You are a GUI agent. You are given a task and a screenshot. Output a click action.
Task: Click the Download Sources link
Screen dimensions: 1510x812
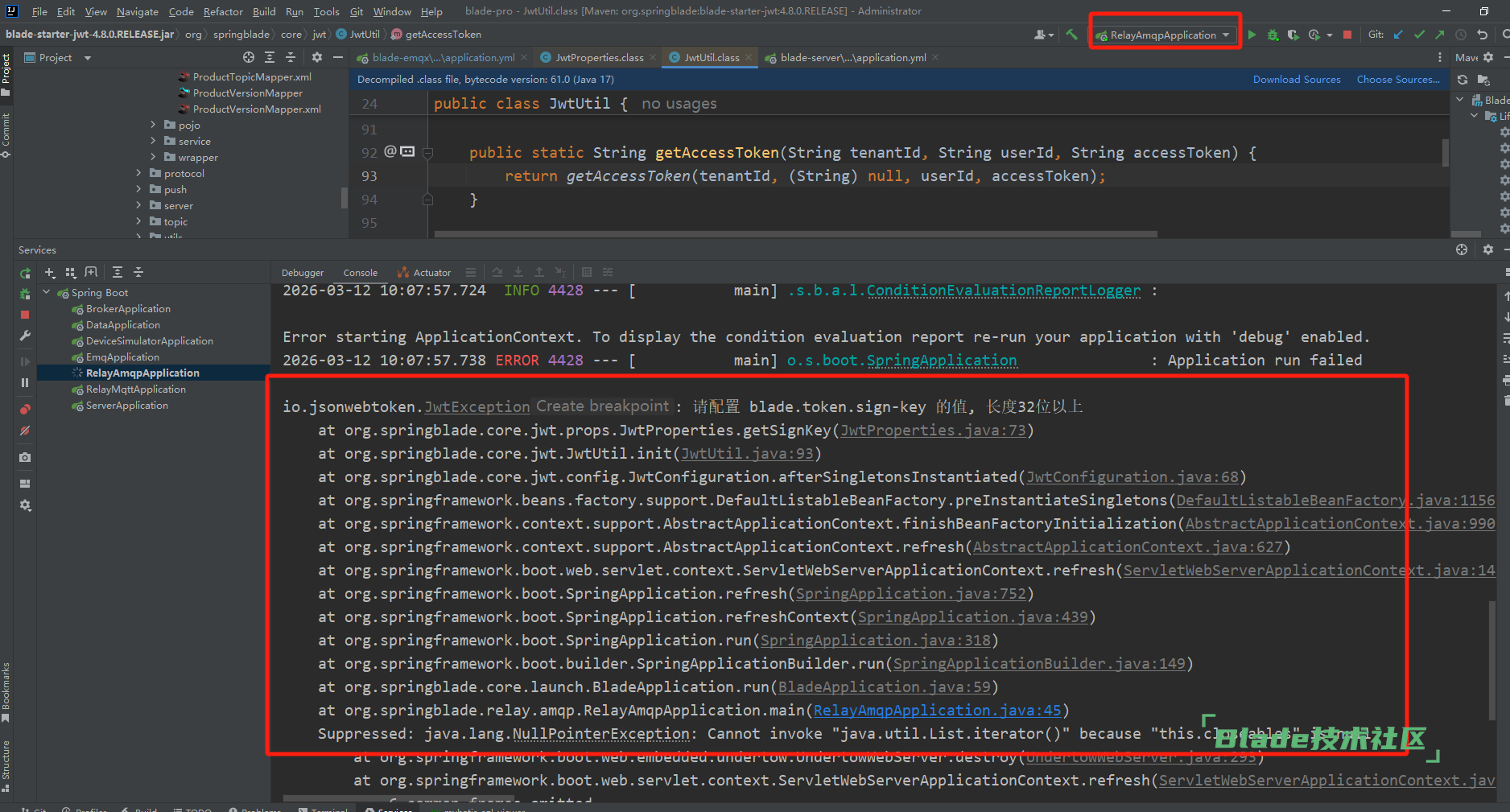[1296, 79]
